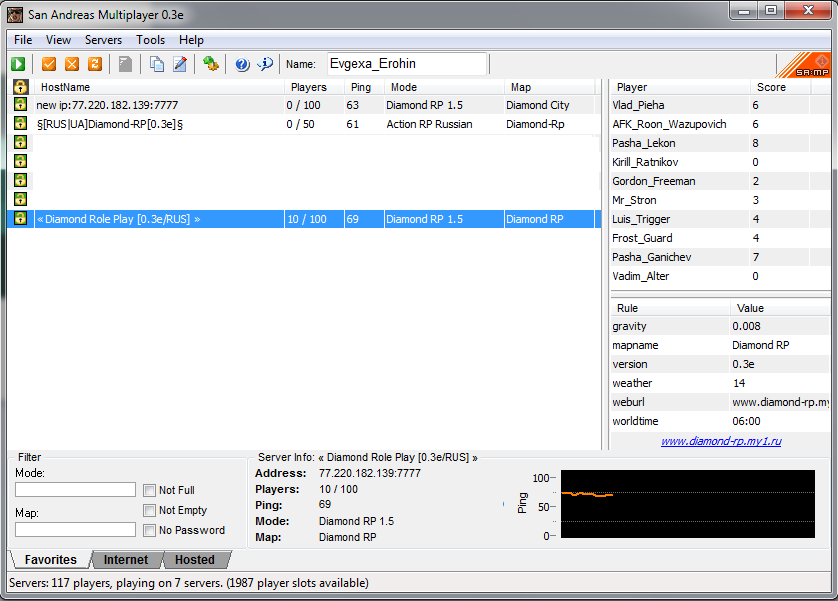Select player Mr_Stron
The image size is (838, 601).
point(720,200)
